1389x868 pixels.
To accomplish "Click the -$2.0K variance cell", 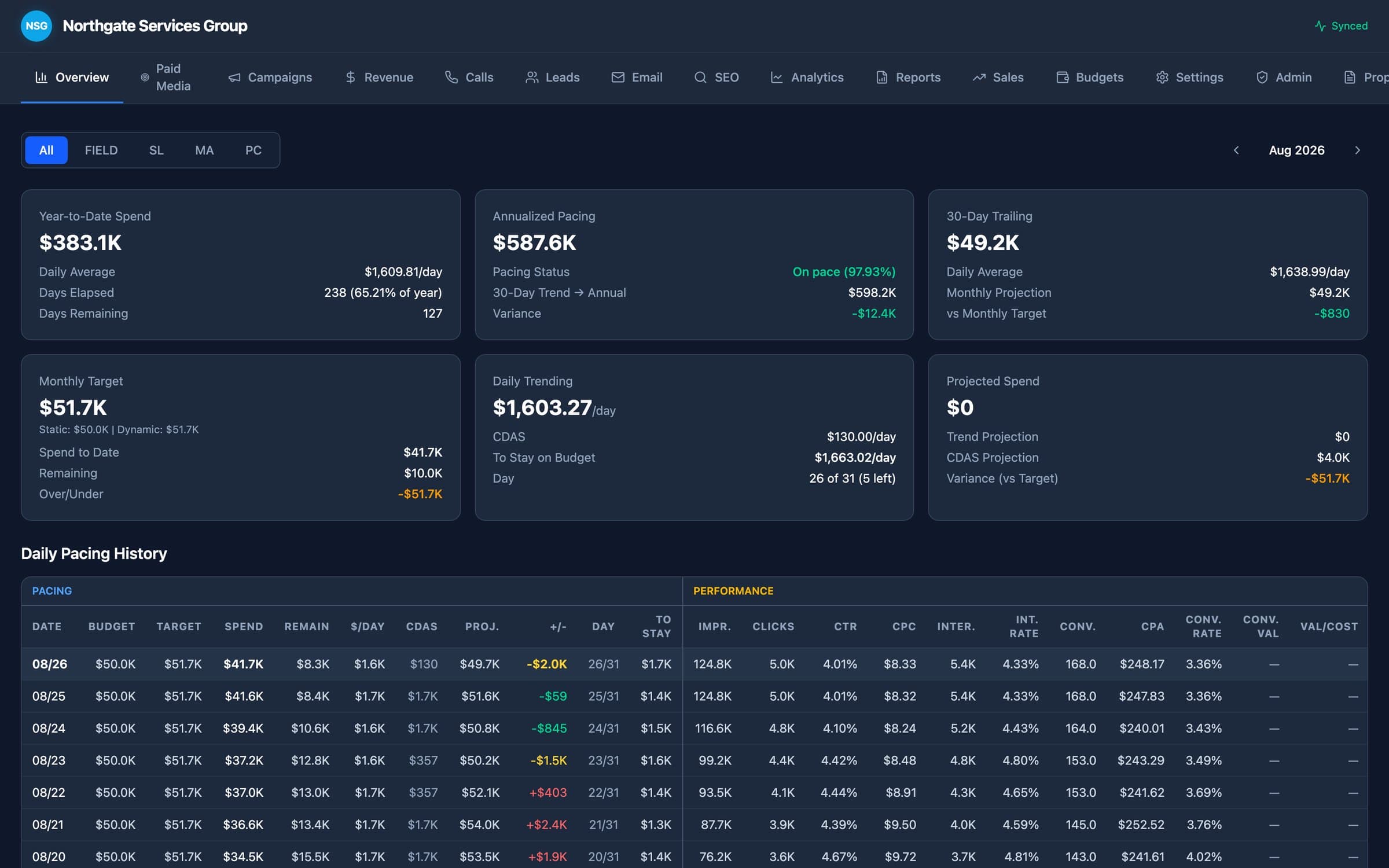I will (546, 664).
